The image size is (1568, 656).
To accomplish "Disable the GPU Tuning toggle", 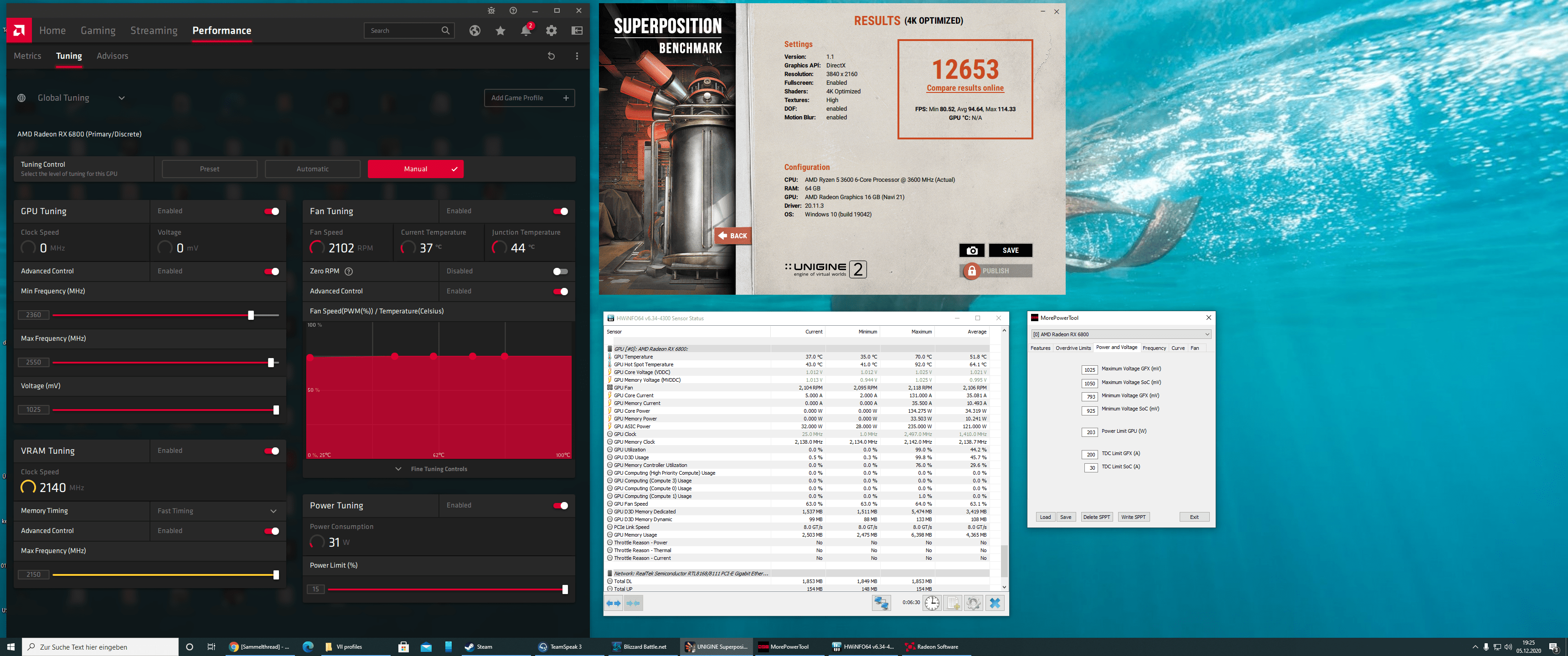I will (272, 211).
